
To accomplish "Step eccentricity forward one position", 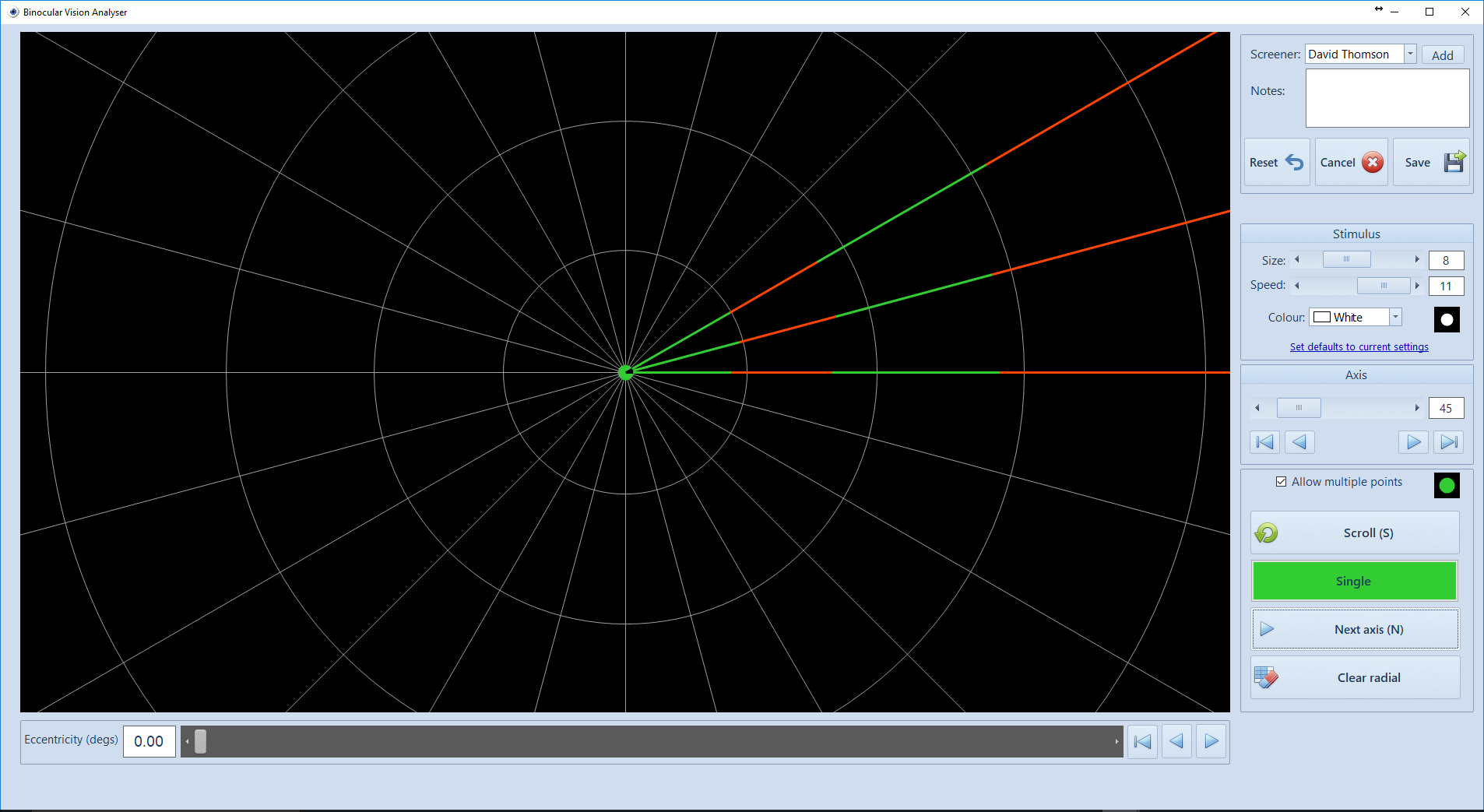I will pyautogui.click(x=1211, y=742).
